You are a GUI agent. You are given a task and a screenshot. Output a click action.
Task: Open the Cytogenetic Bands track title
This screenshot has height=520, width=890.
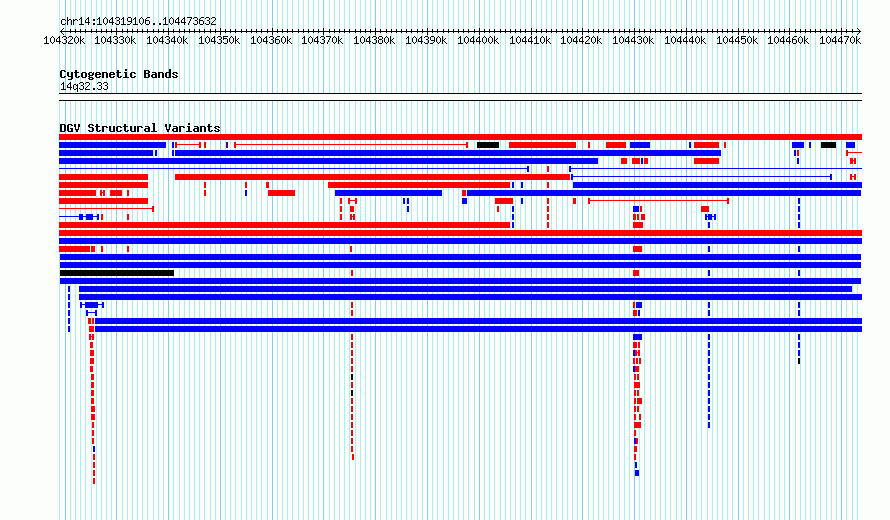pos(119,74)
